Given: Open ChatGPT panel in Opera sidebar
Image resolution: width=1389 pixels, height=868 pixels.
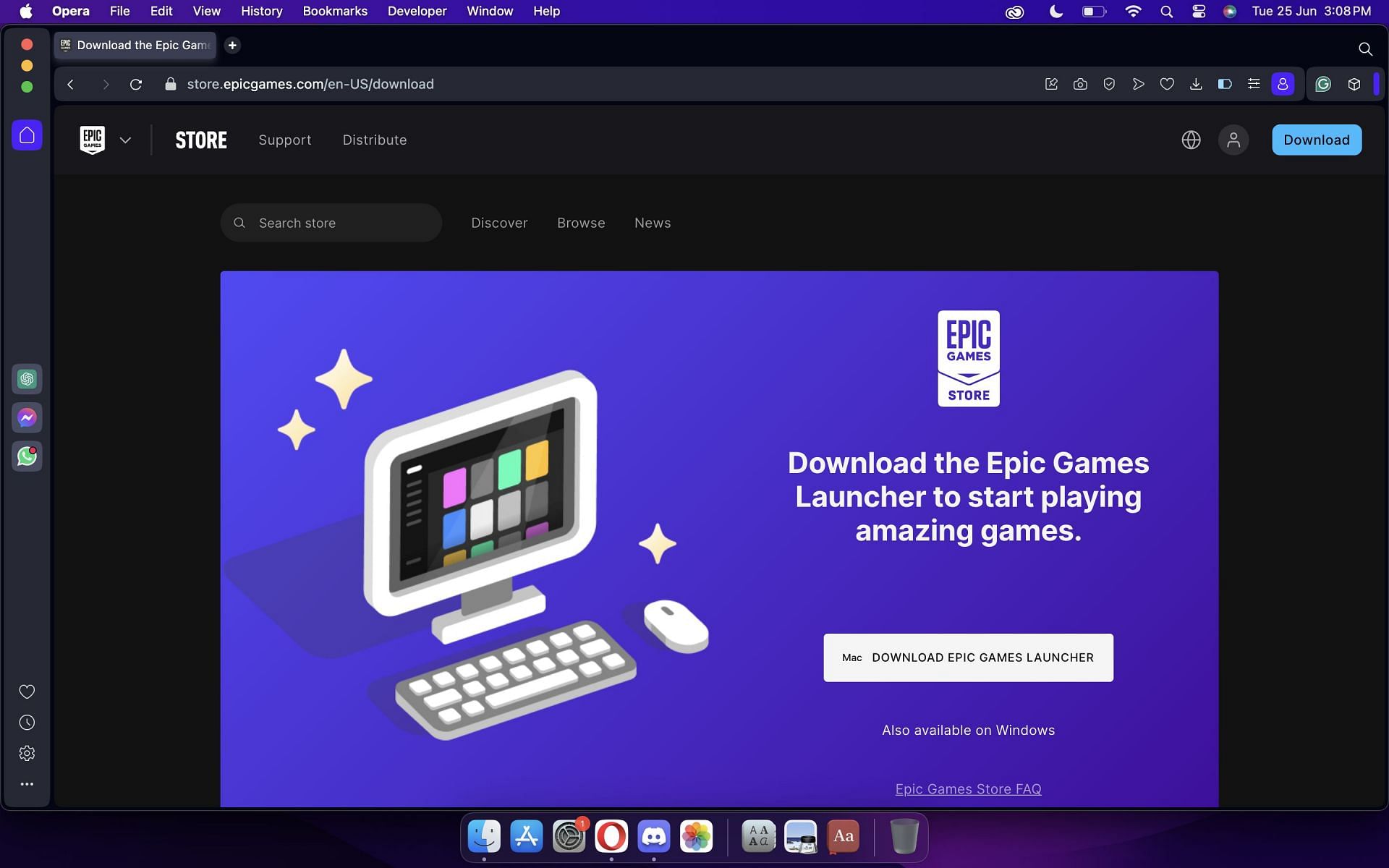Looking at the screenshot, I should click(x=27, y=379).
